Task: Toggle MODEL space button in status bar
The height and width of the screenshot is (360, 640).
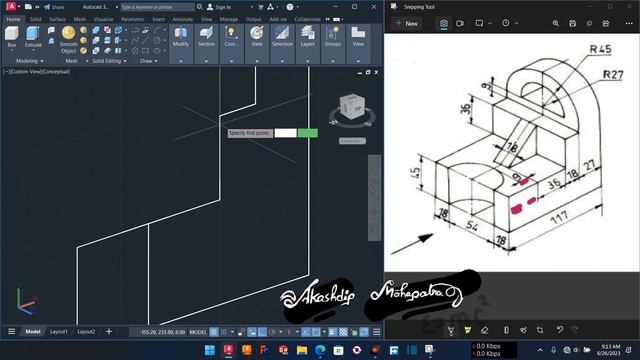Action: pos(198,332)
